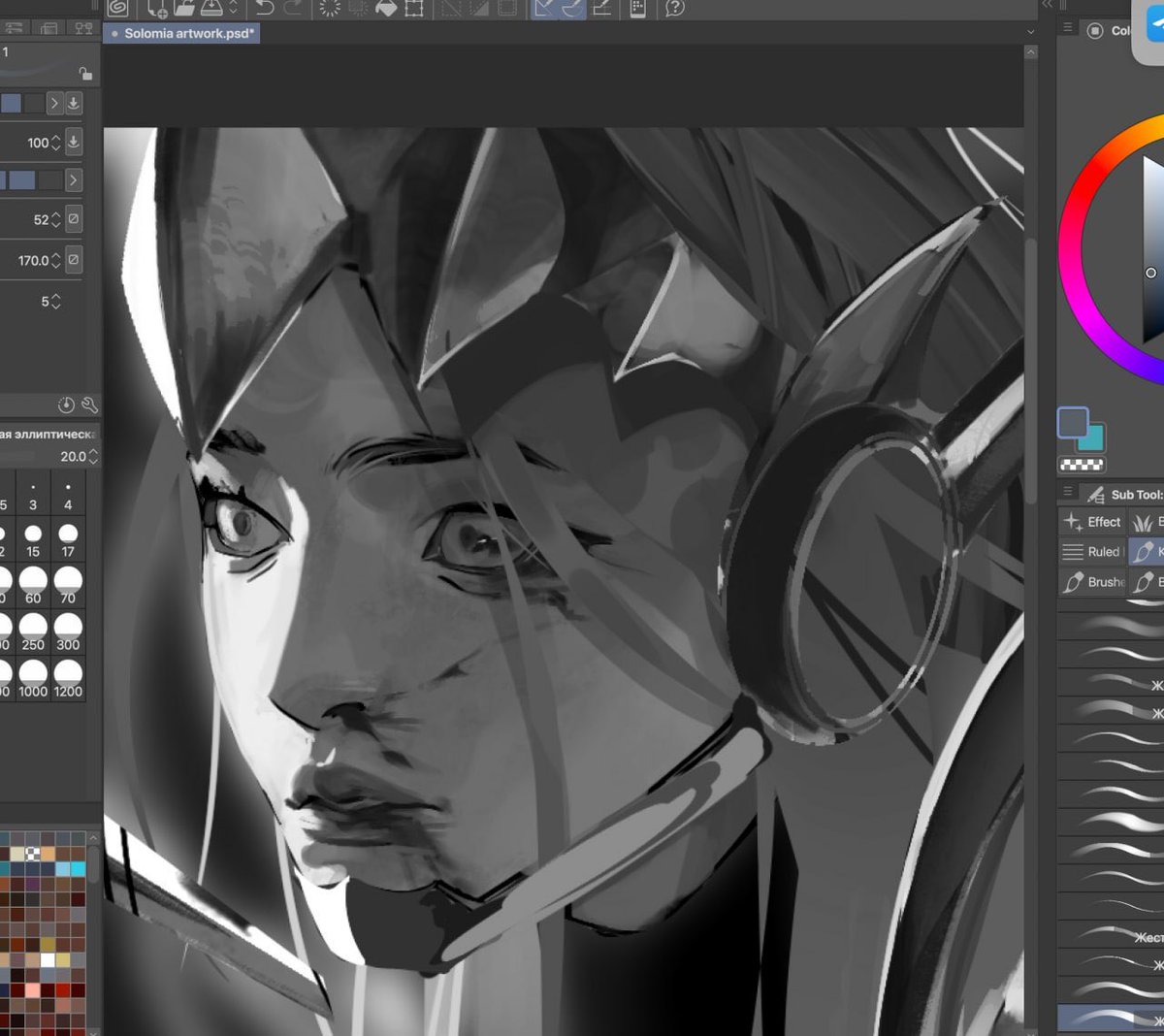Click the Invert selection icon
The width and height of the screenshot is (1164, 1036).
tap(479, 8)
